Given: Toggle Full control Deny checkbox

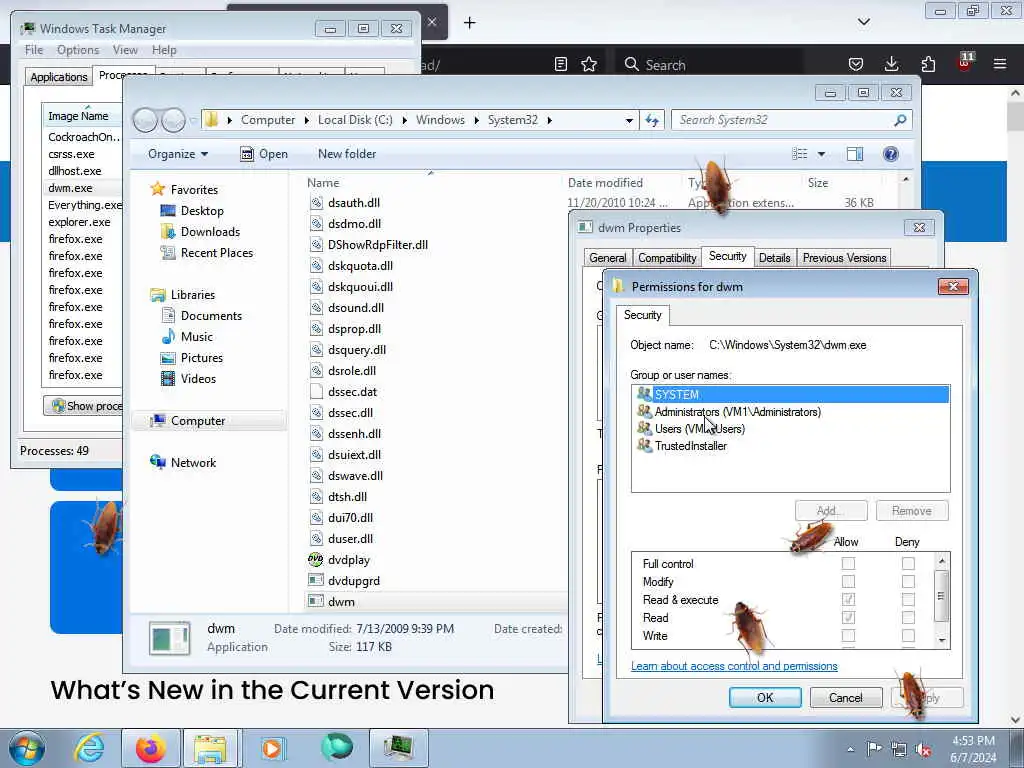Looking at the screenshot, I should click(908, 564).
